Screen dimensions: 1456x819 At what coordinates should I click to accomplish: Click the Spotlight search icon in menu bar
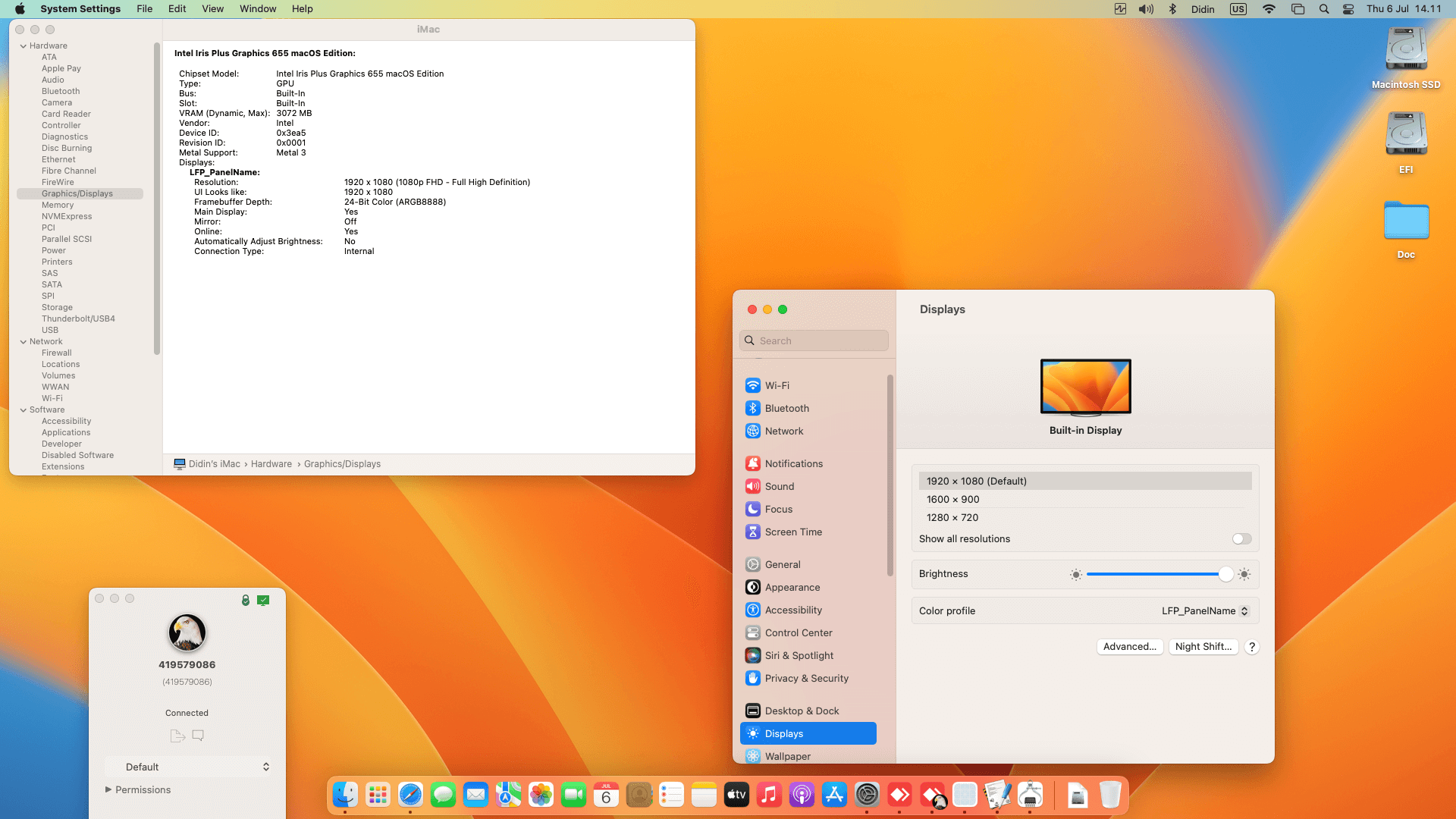point(1324,8)
